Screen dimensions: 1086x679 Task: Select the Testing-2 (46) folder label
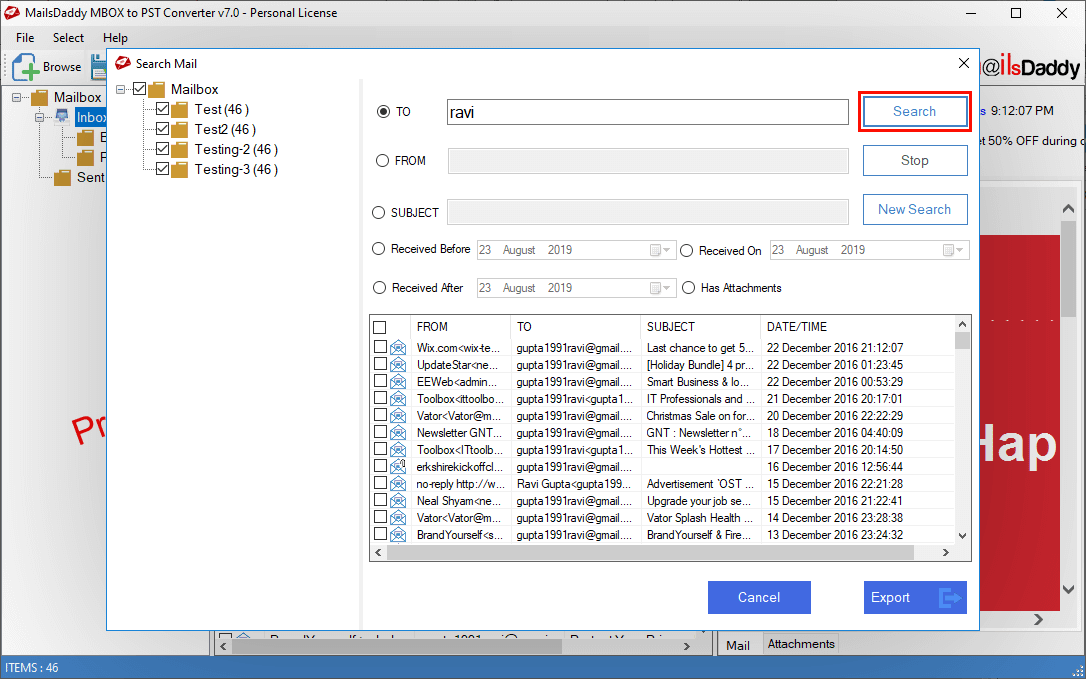click(236, 150)
